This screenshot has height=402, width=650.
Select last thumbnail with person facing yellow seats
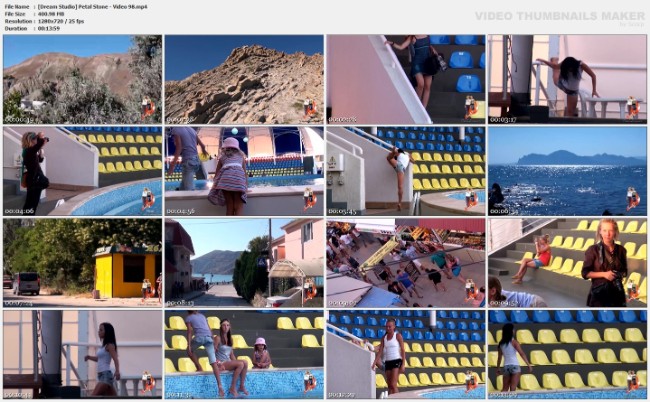point(568,355)
